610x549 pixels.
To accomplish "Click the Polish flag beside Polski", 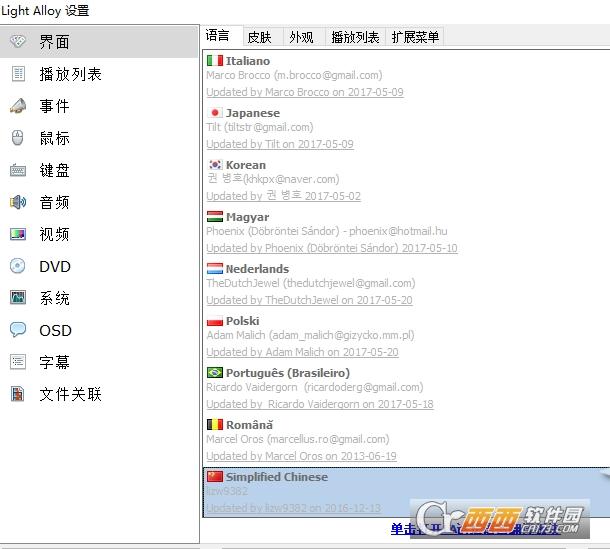I will pos(215,321).
